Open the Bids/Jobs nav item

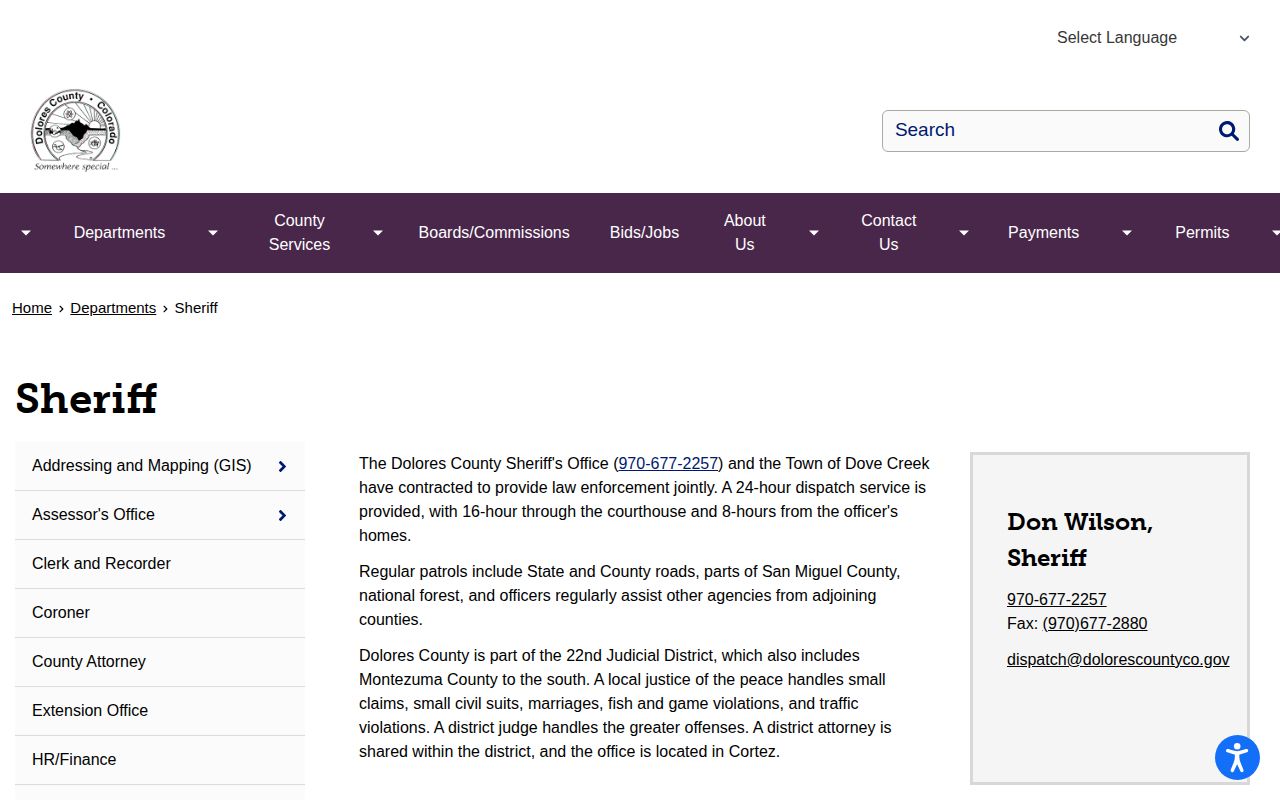[x=644, y=233]
